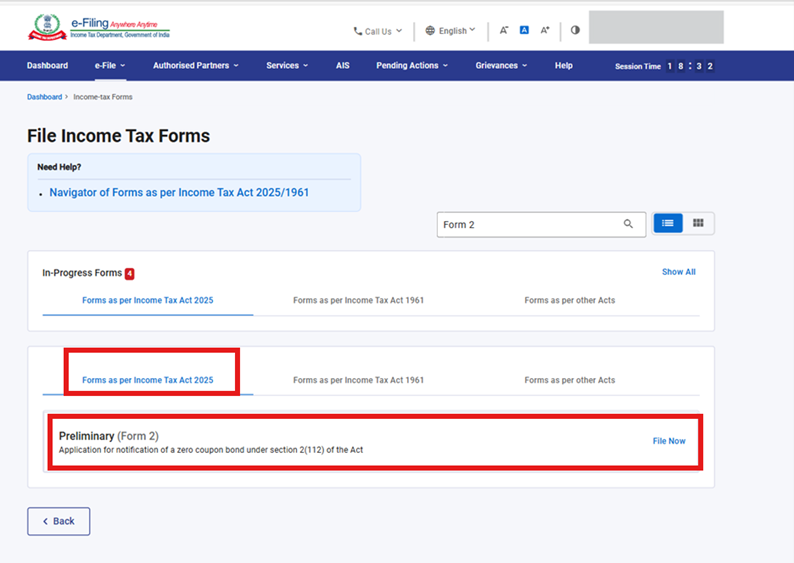Click File Now for Form 2
Screen dimensions: 794x563
point(669,441)
